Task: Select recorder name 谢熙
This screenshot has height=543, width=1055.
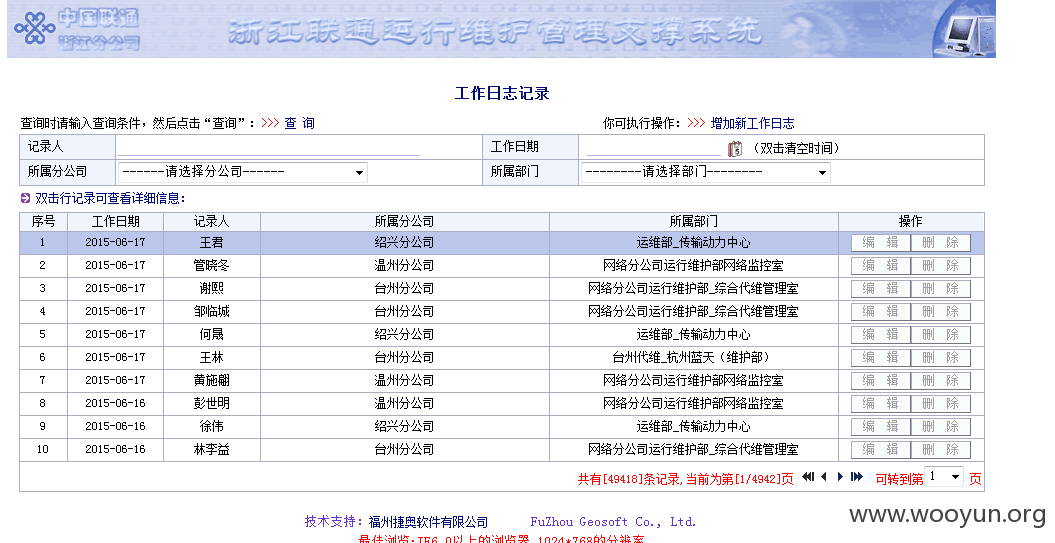Action: [x=211, y=289]
